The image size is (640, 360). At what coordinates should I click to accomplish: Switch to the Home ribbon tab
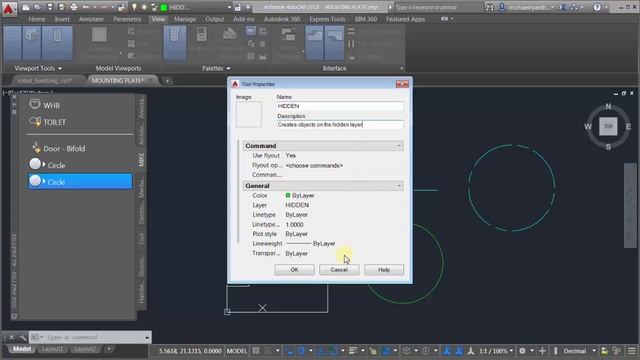click(37, 19)
